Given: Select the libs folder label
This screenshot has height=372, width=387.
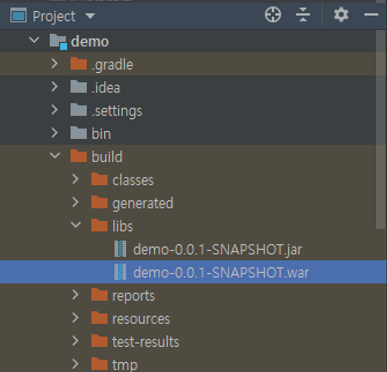Looking at the screenshot, I should (x=122, y=226).
